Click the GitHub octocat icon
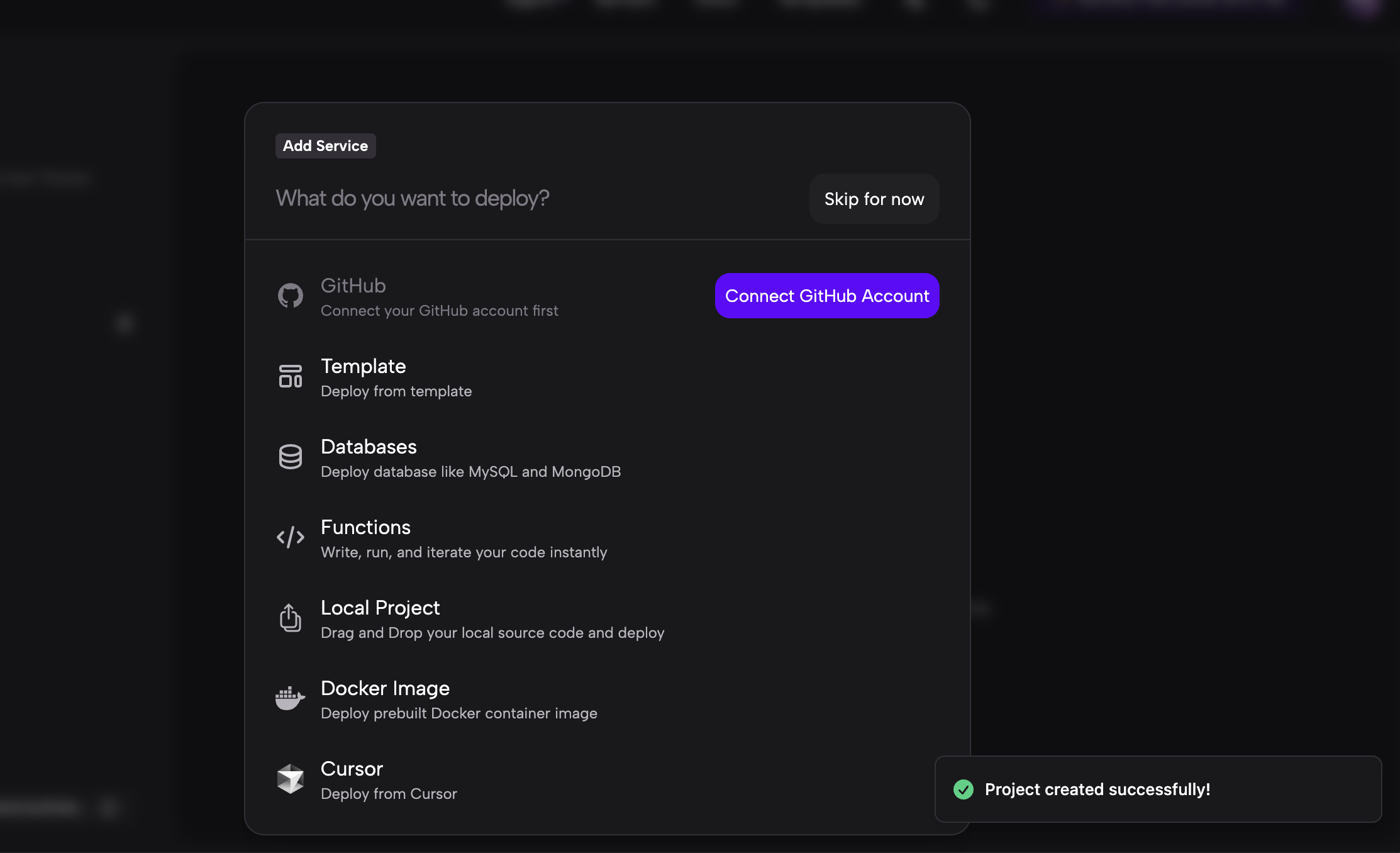This screenshot has height=853, width=1400. 290,296
